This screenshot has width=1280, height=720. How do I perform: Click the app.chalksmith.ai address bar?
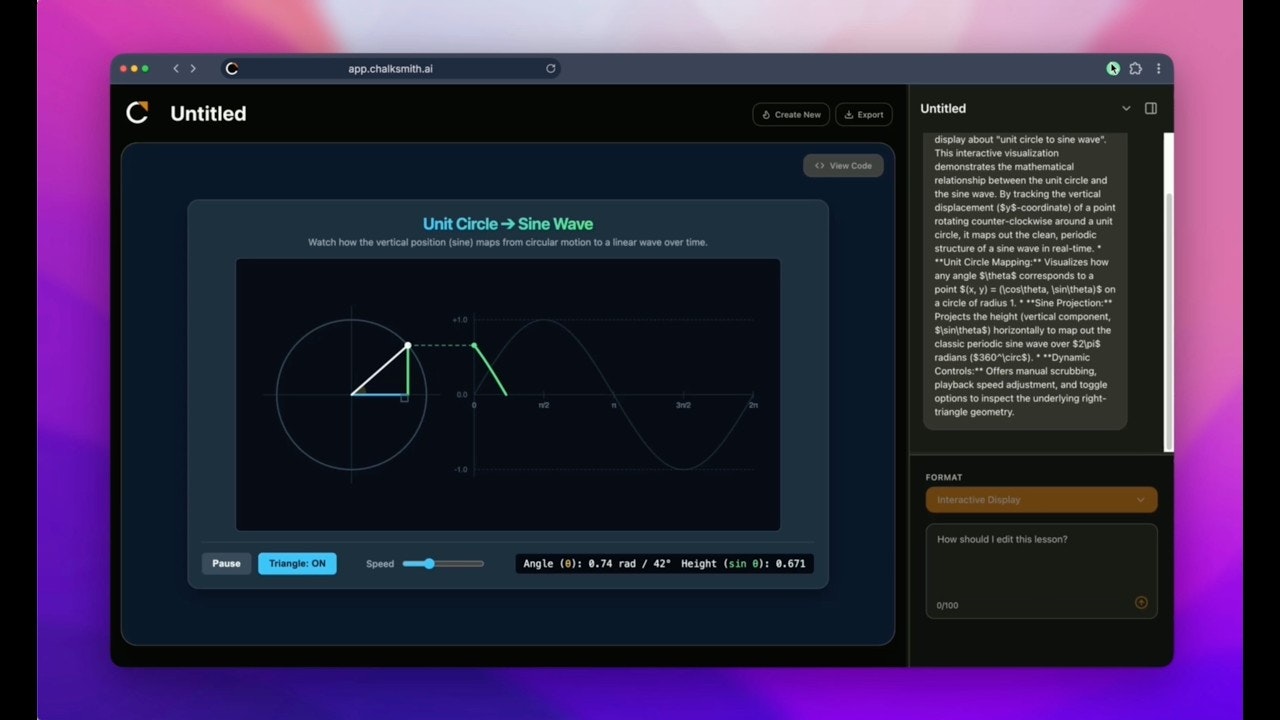pyautogui.click(x=390, y=69)
